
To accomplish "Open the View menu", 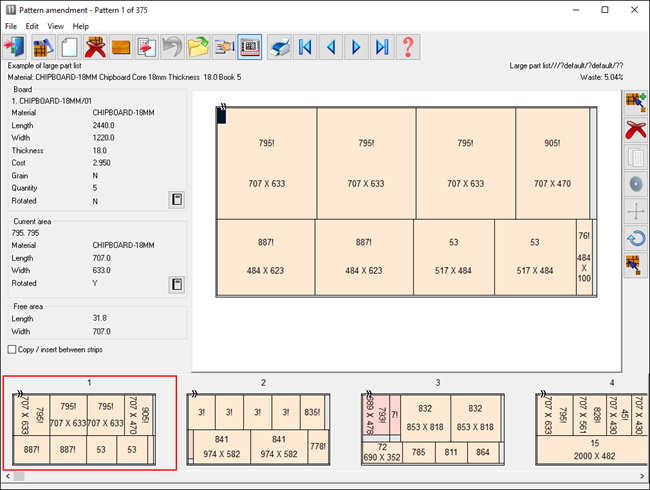I will (x=56, y=25).
